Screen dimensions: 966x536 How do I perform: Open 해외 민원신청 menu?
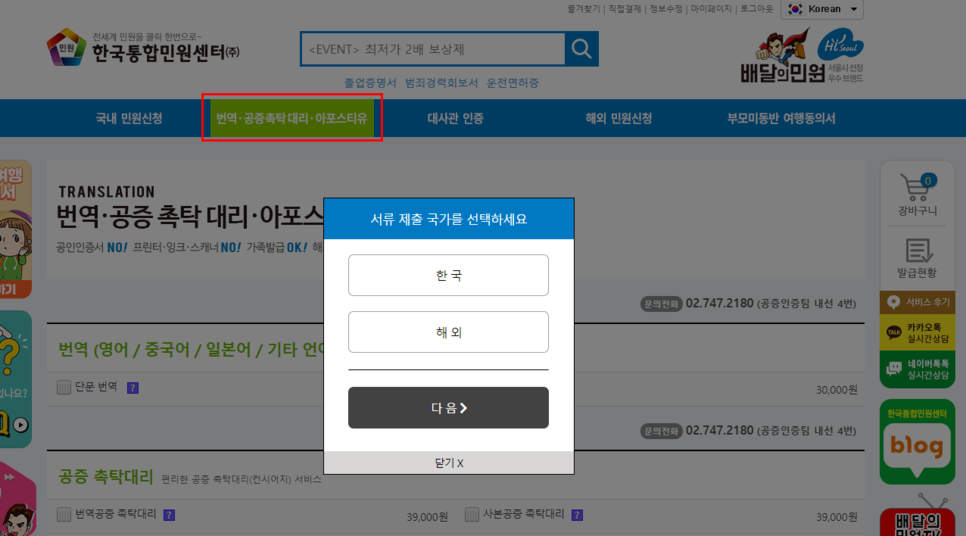coord(619,118)
